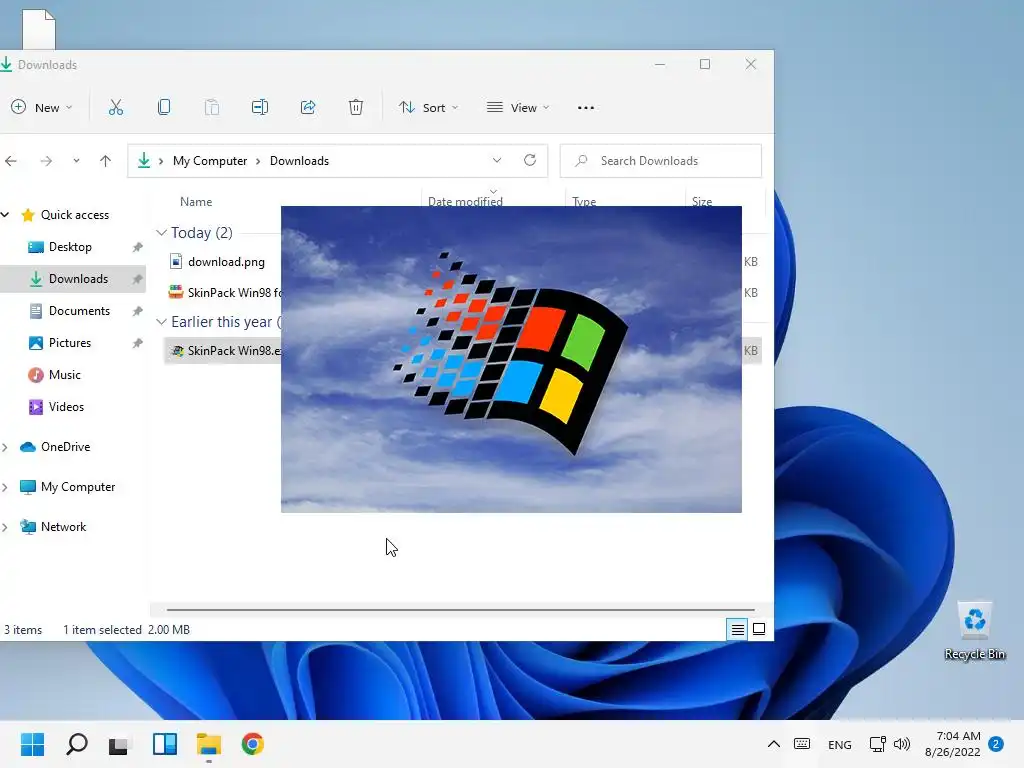1024x768 pixels.
Task: Select the SkinPack Win98 archive file
Action: click(x=225, y=293)
